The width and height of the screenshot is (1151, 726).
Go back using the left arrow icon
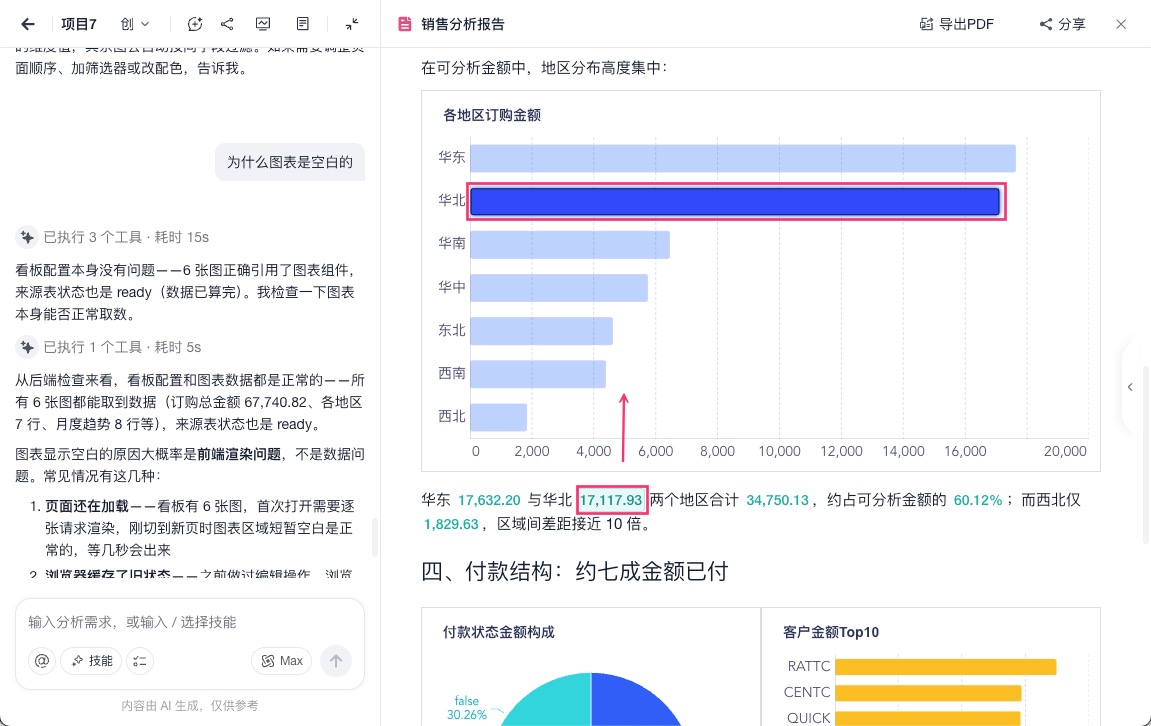(28, 24)
